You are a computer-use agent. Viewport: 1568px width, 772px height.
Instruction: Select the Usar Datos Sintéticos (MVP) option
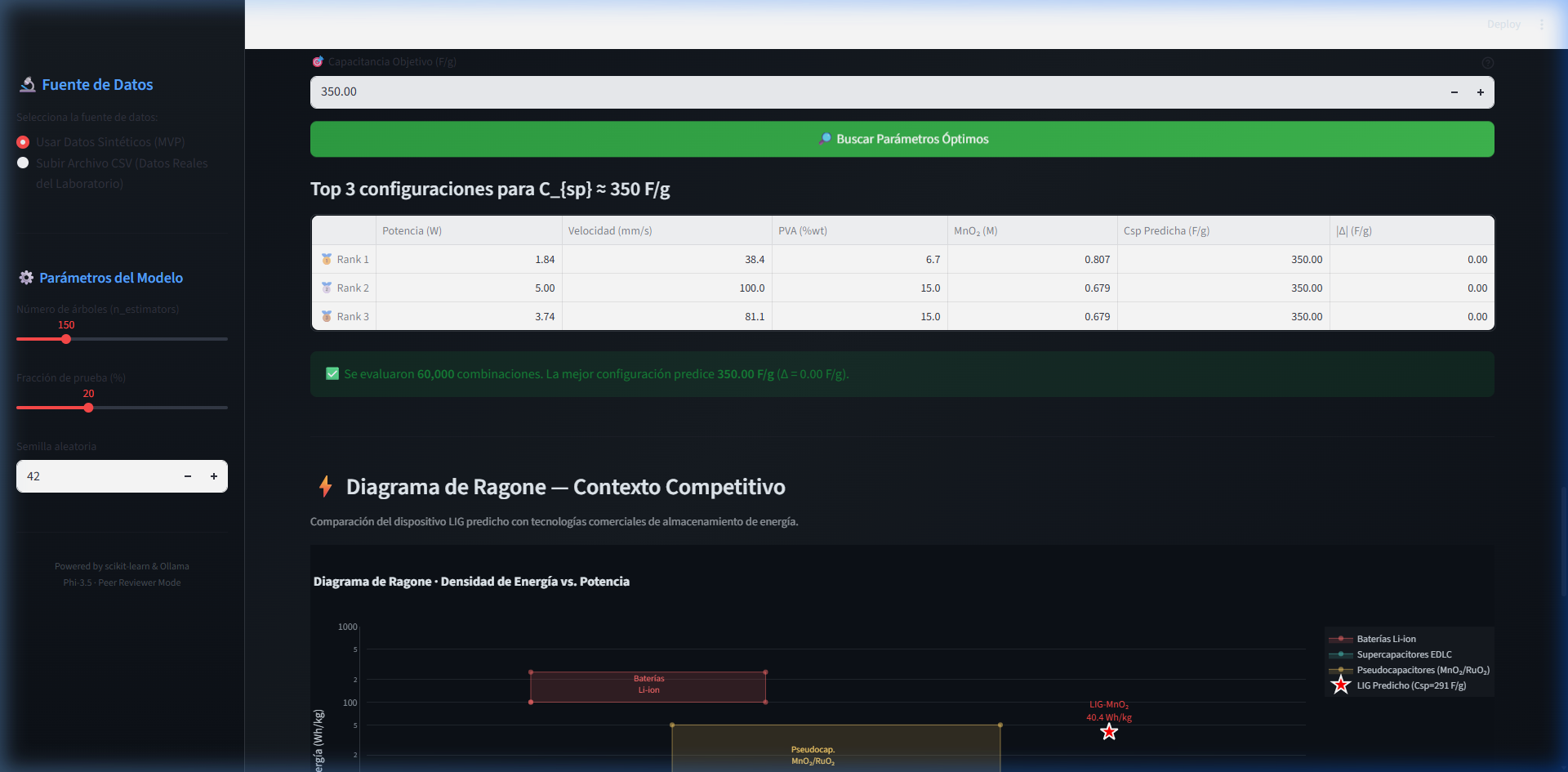click(23, 142)
